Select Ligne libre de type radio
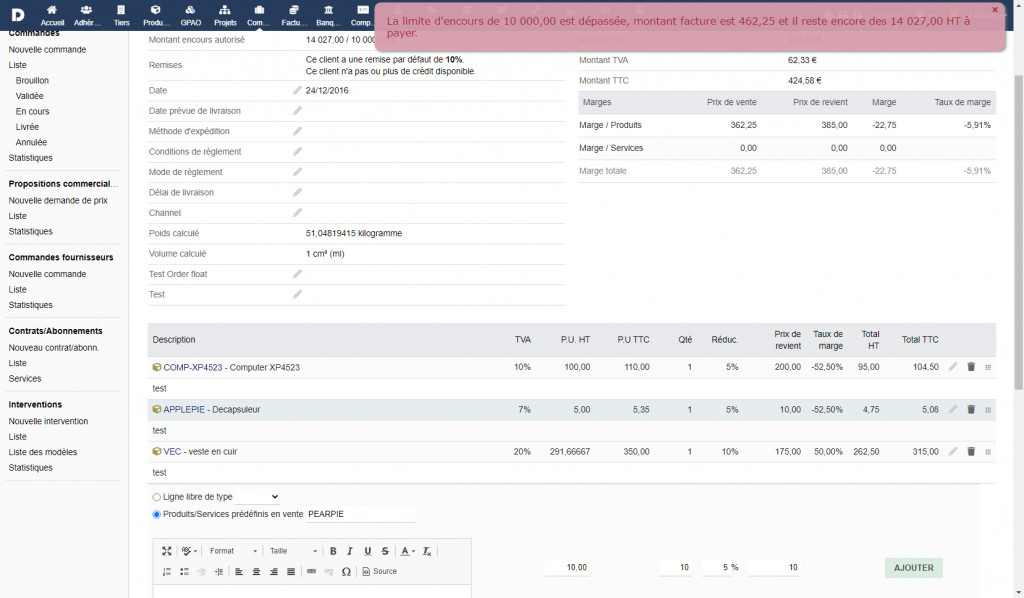 156,497
